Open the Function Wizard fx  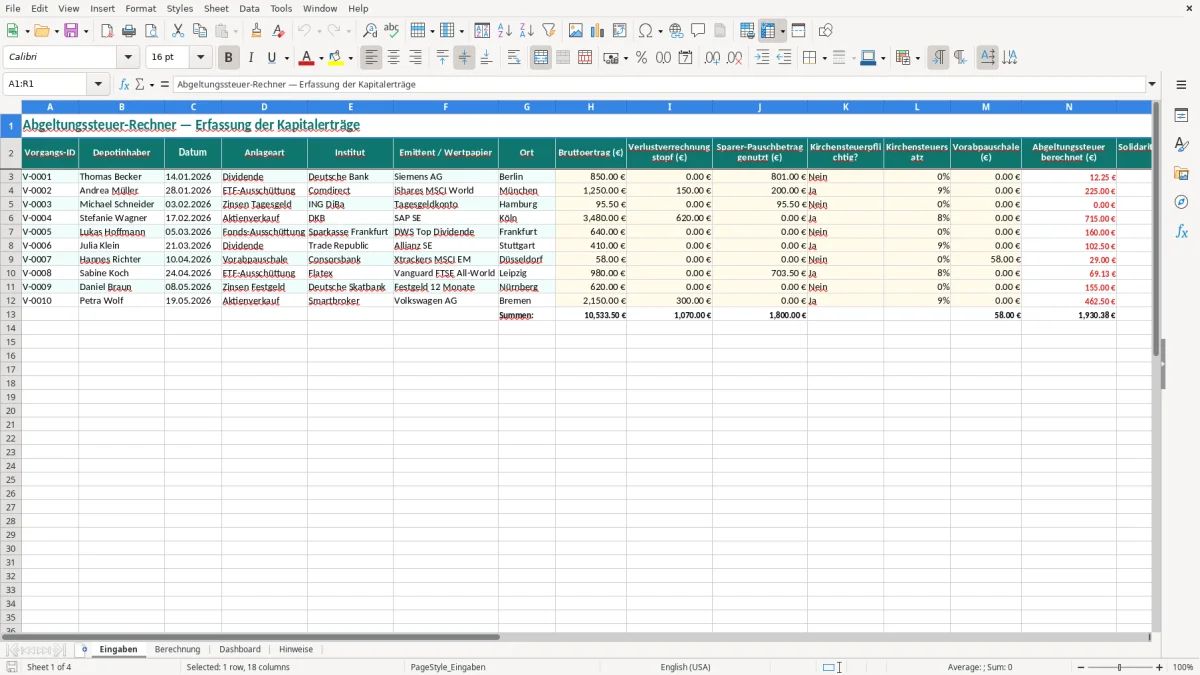(124, 84)
